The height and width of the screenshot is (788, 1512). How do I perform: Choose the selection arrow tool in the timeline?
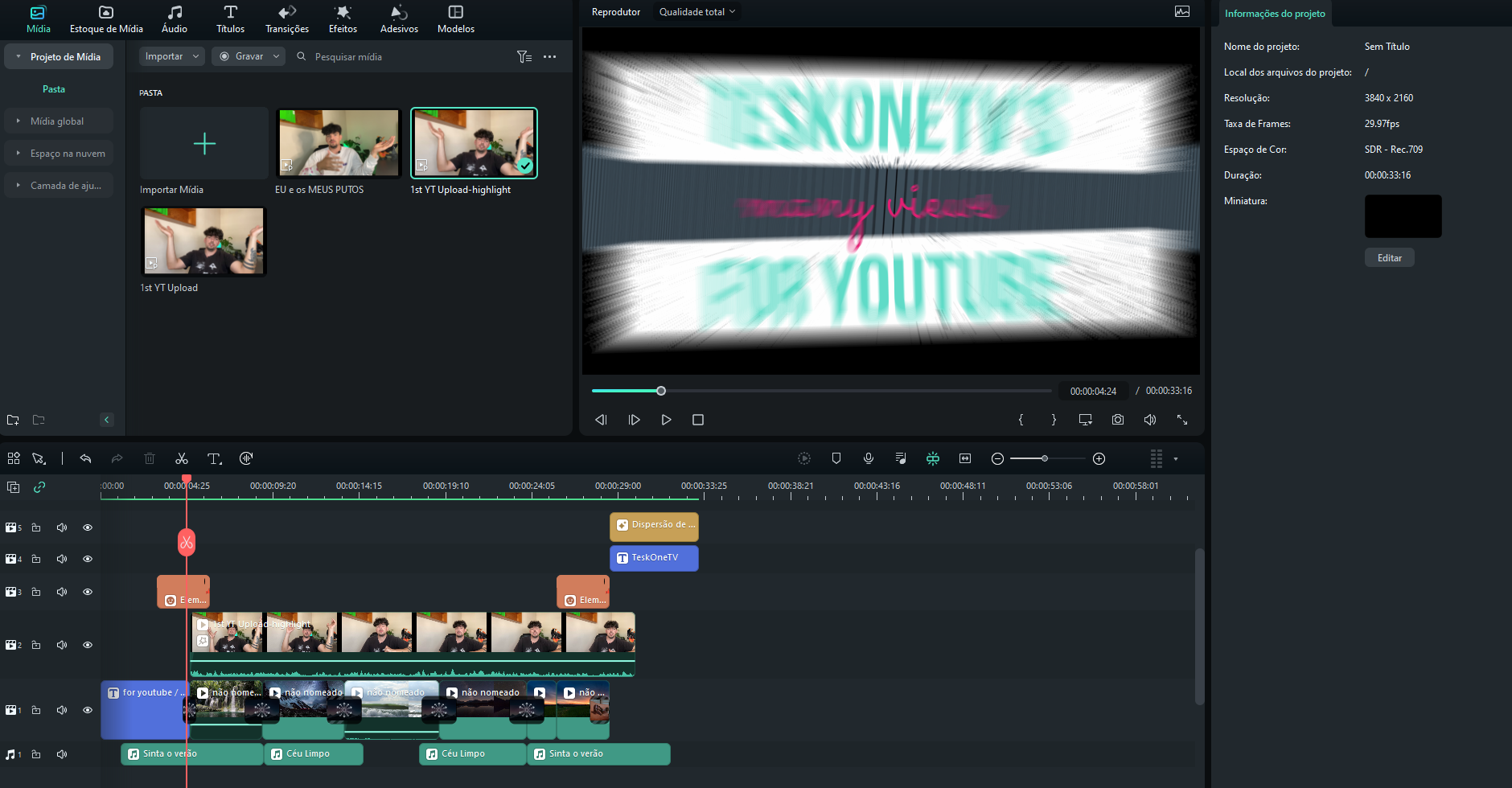point(39,458)
